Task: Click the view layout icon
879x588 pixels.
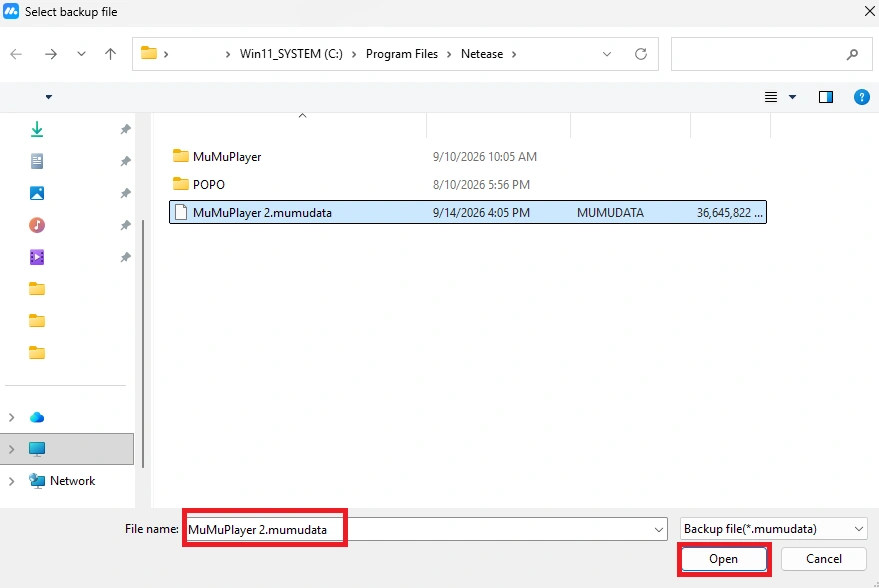Action: 771,97
